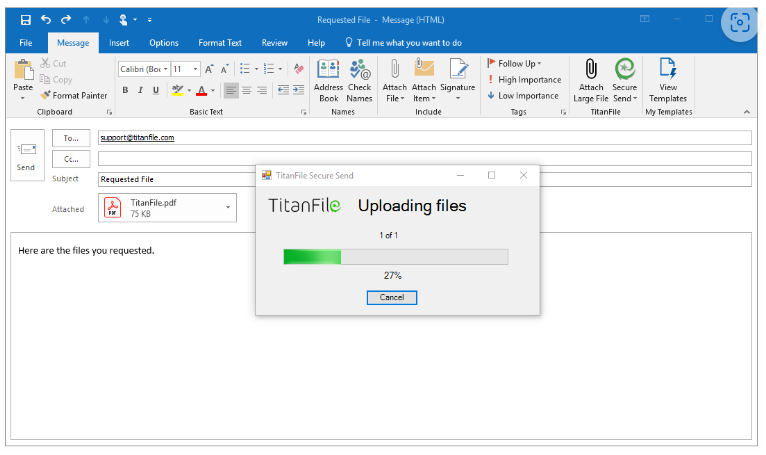
Task: Toggle underline formatting
Action: click(x=156, y=90)
